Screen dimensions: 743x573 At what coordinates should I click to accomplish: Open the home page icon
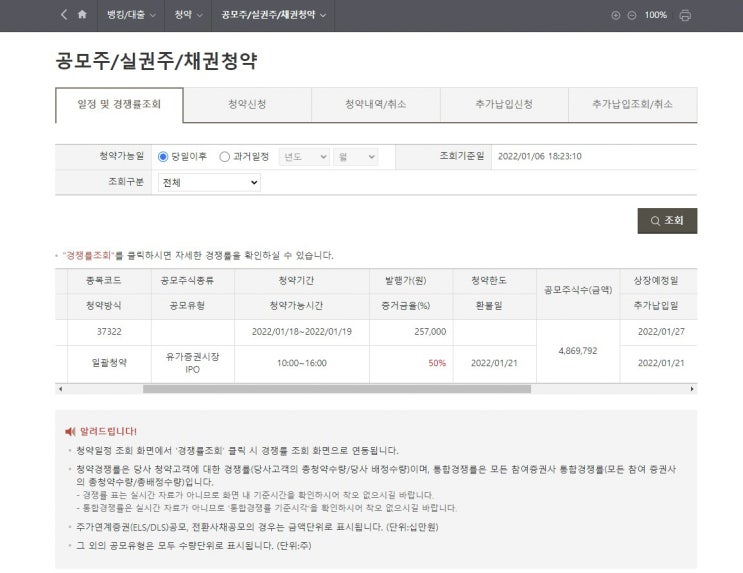tap(82, 15)
